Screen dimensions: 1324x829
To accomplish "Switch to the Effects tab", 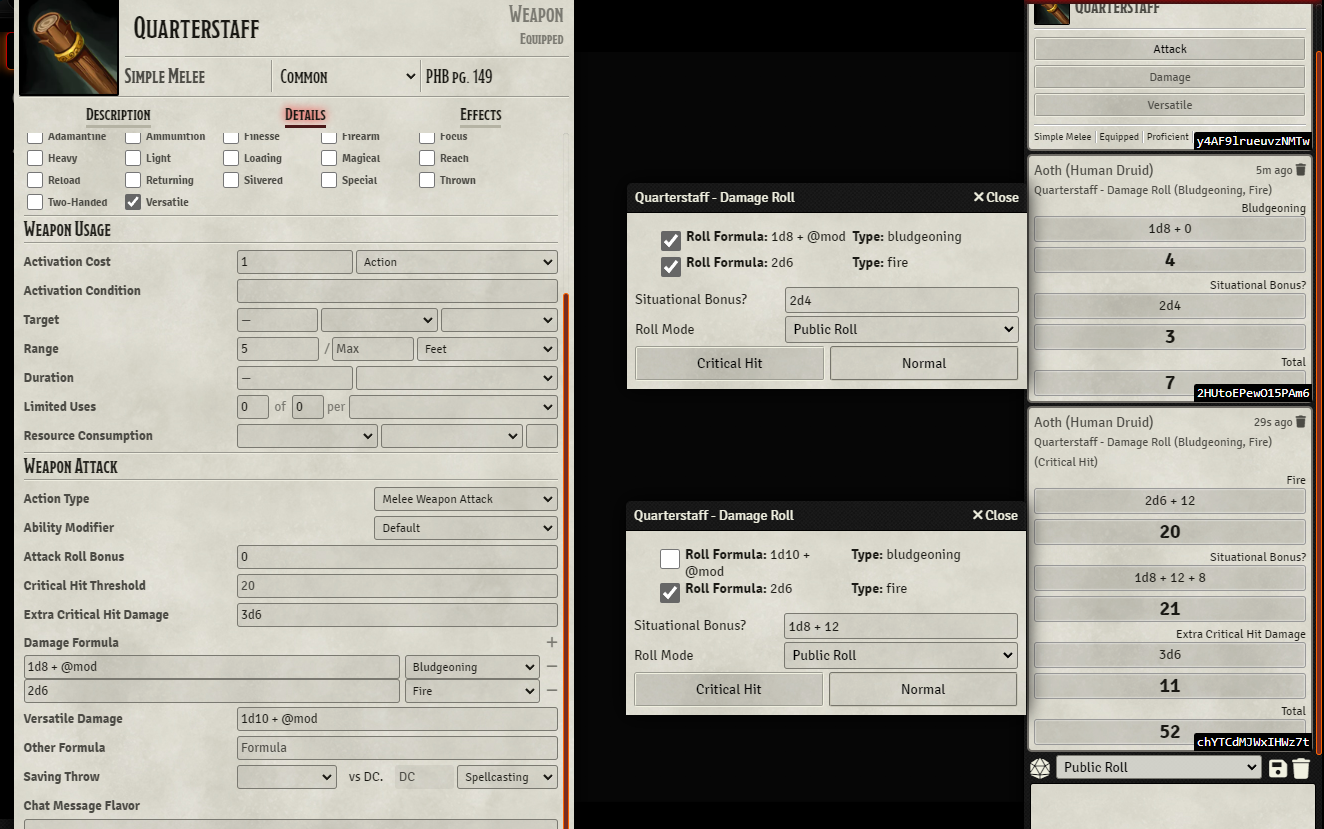I will [x=480, y=115].
